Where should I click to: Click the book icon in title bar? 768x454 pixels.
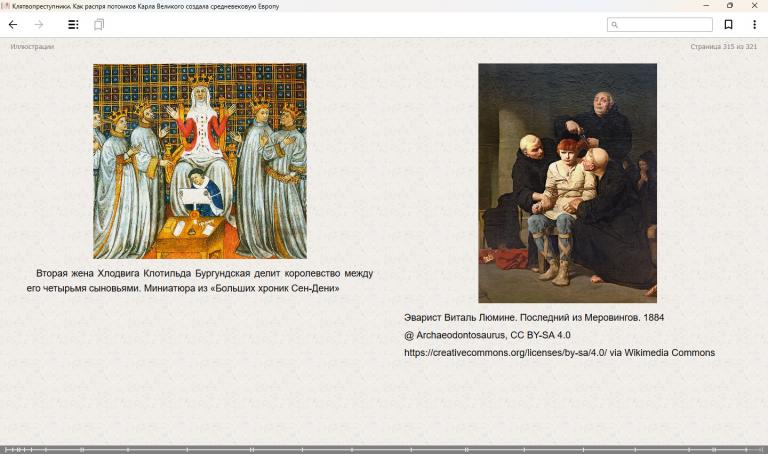coord(5,6)
